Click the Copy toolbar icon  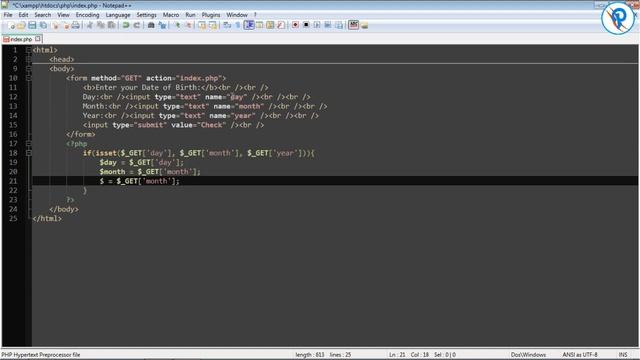(100, 25)
